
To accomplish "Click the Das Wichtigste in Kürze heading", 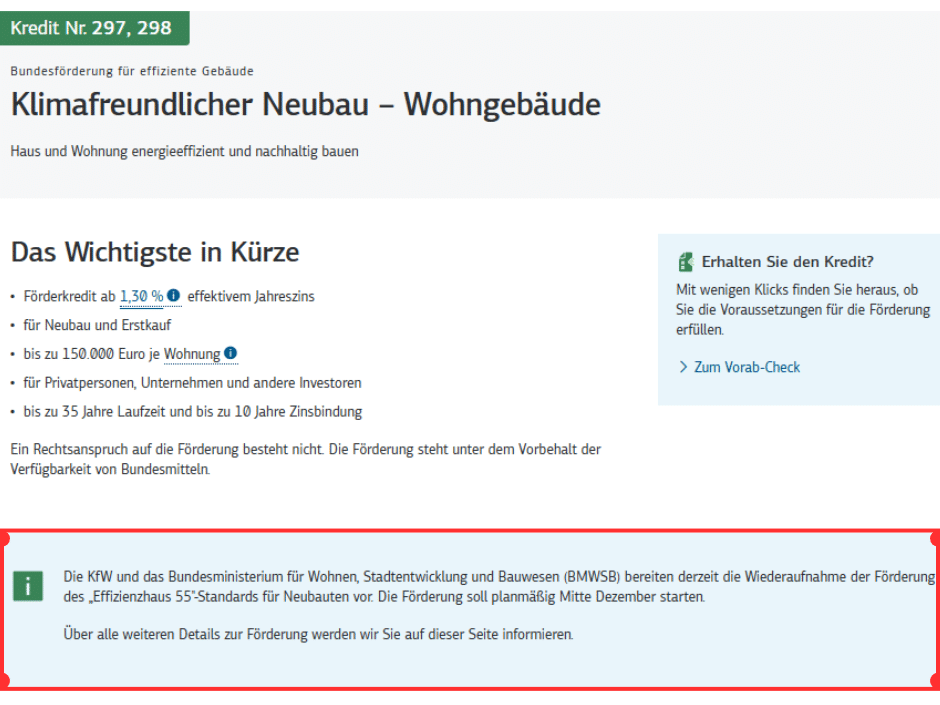I will point(155,251).
